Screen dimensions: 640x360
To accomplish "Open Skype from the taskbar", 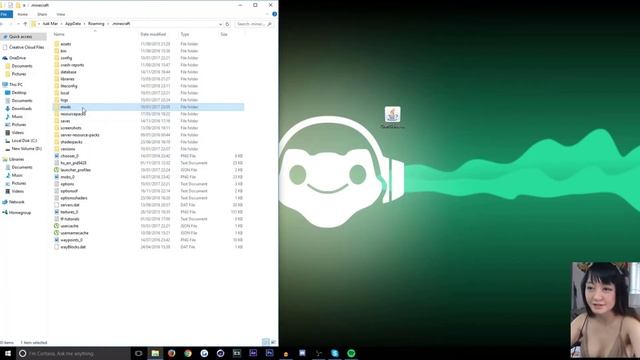I will pyautogui.click(x=335, y=353).
